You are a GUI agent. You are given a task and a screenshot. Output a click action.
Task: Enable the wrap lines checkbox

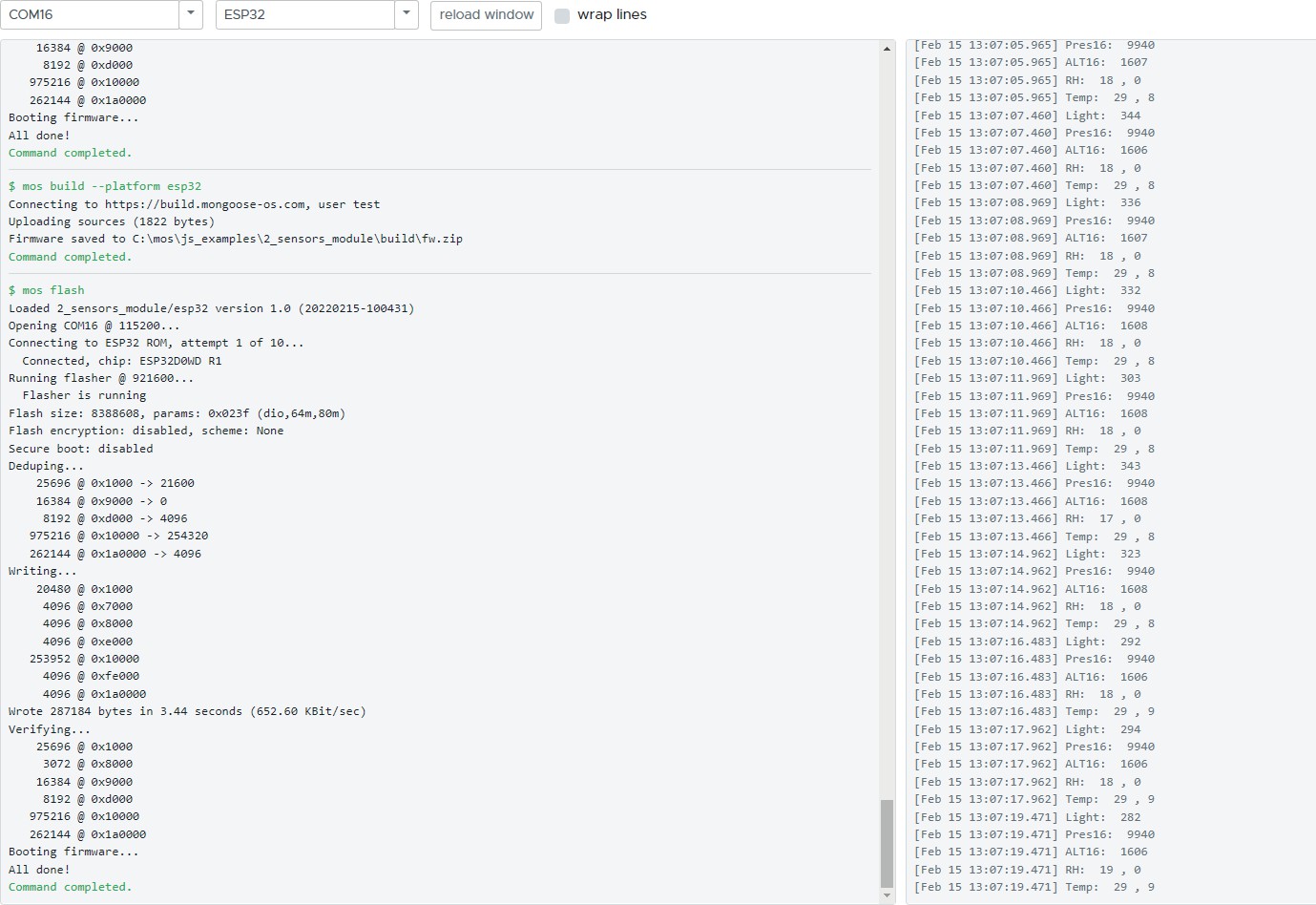[562, 15]
